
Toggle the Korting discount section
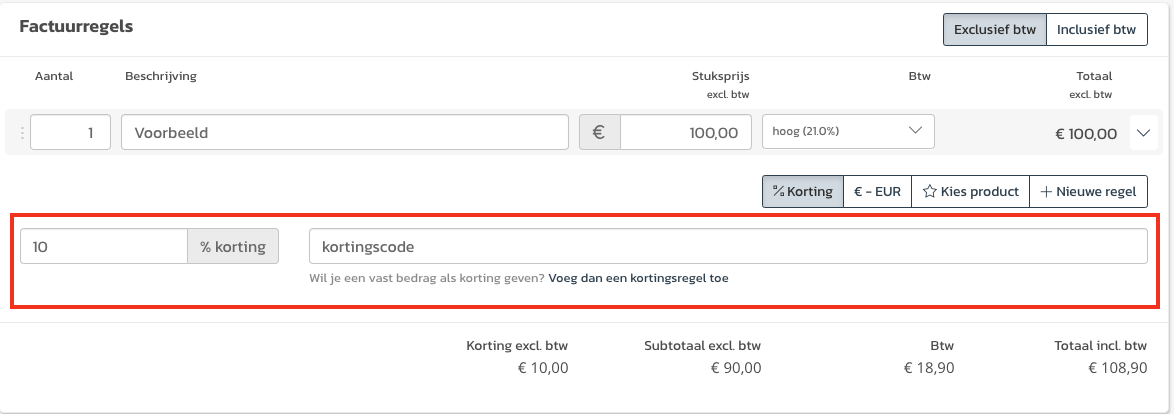(x=803, y=192)
